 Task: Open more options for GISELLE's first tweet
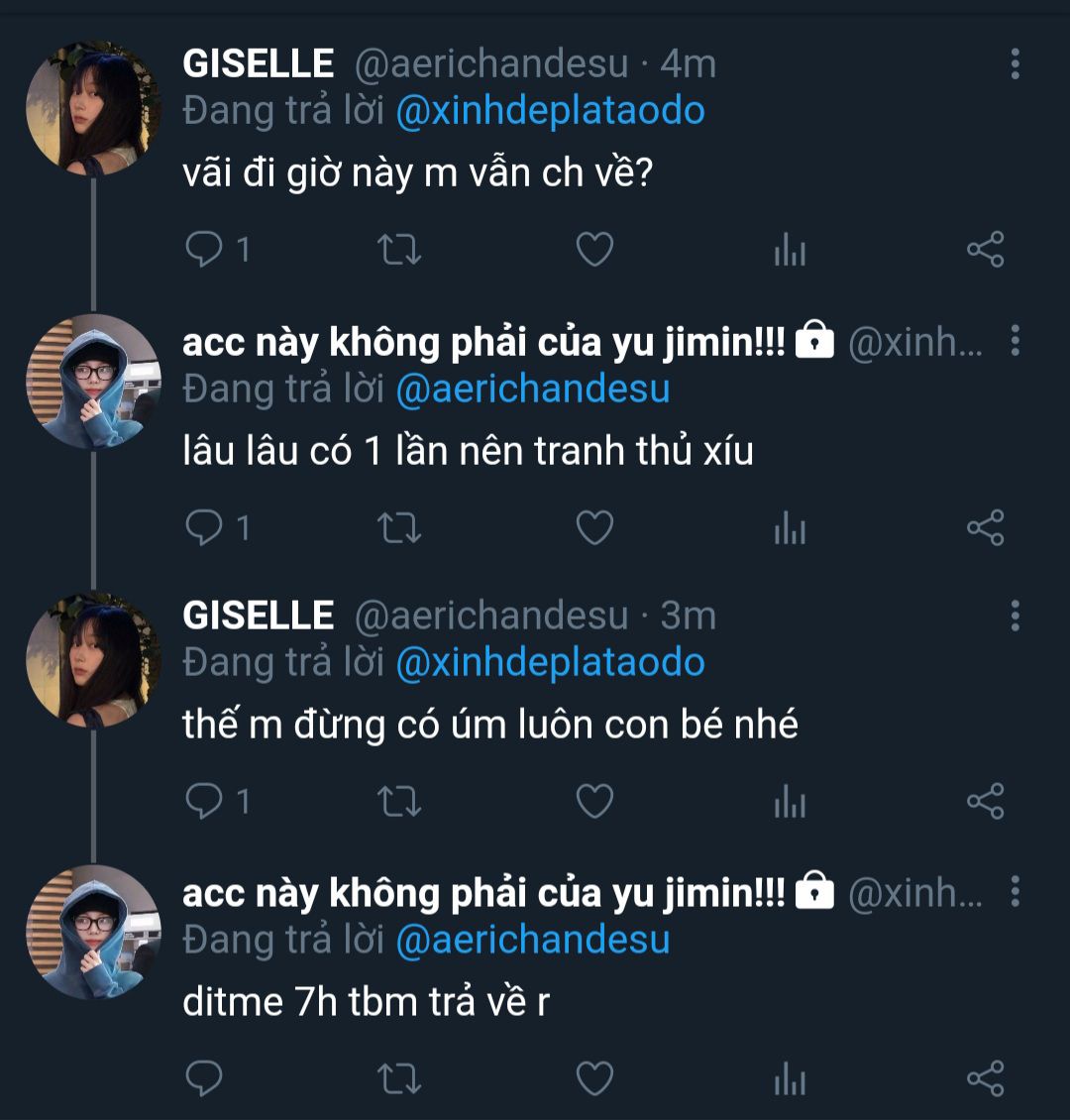pyautogui.click(x=1015, y=64)
